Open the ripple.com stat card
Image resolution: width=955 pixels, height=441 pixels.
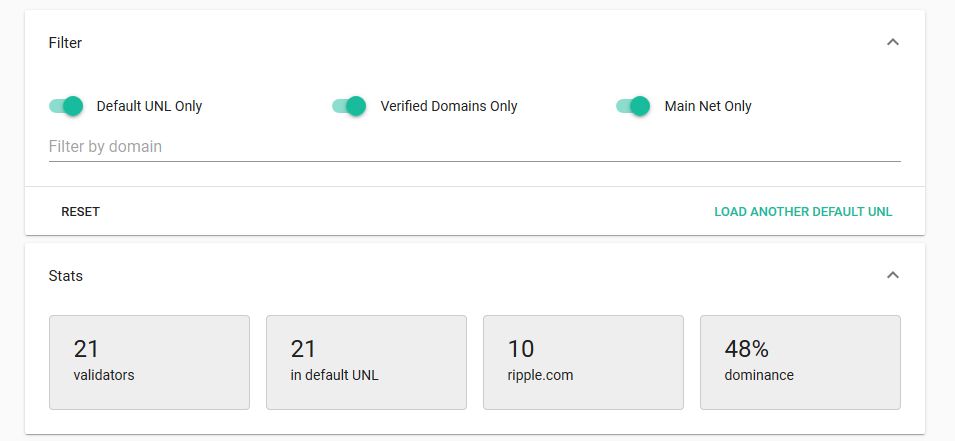point(583,362)
